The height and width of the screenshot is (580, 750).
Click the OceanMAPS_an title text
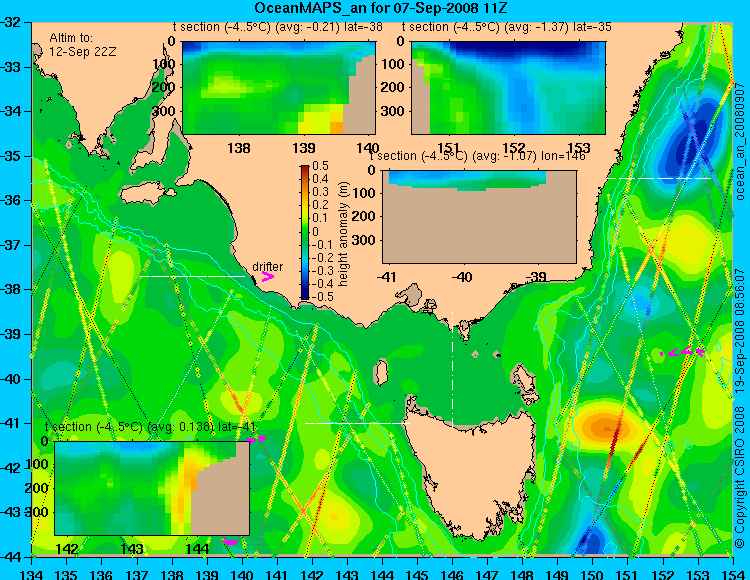coord(380,8)
